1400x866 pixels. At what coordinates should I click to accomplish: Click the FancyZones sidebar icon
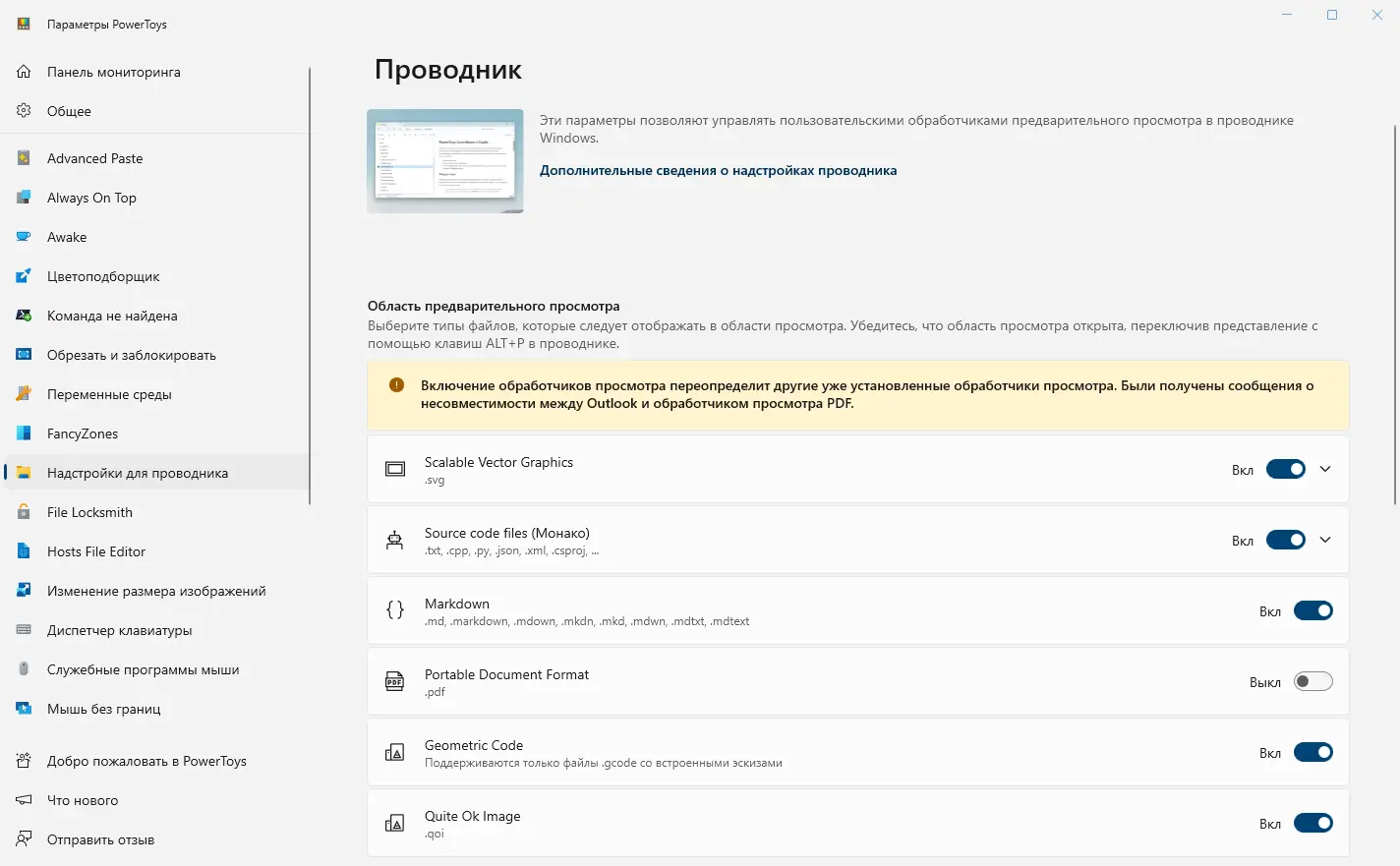click(24, 433)
